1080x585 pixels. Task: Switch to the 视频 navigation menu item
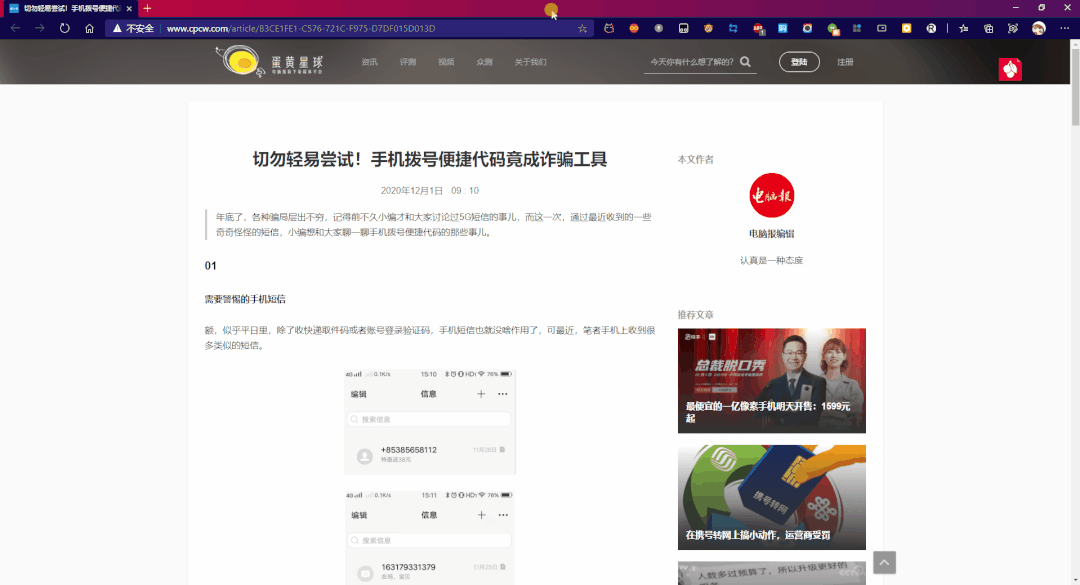click(x=446, y=61)
